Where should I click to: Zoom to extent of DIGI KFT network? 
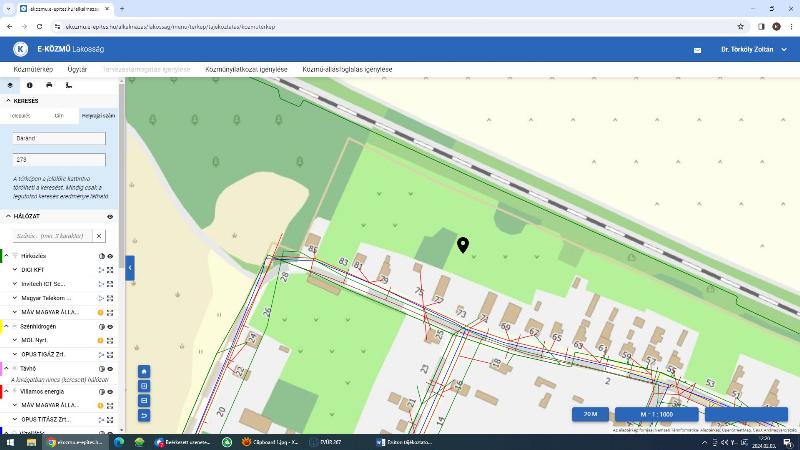110,270
